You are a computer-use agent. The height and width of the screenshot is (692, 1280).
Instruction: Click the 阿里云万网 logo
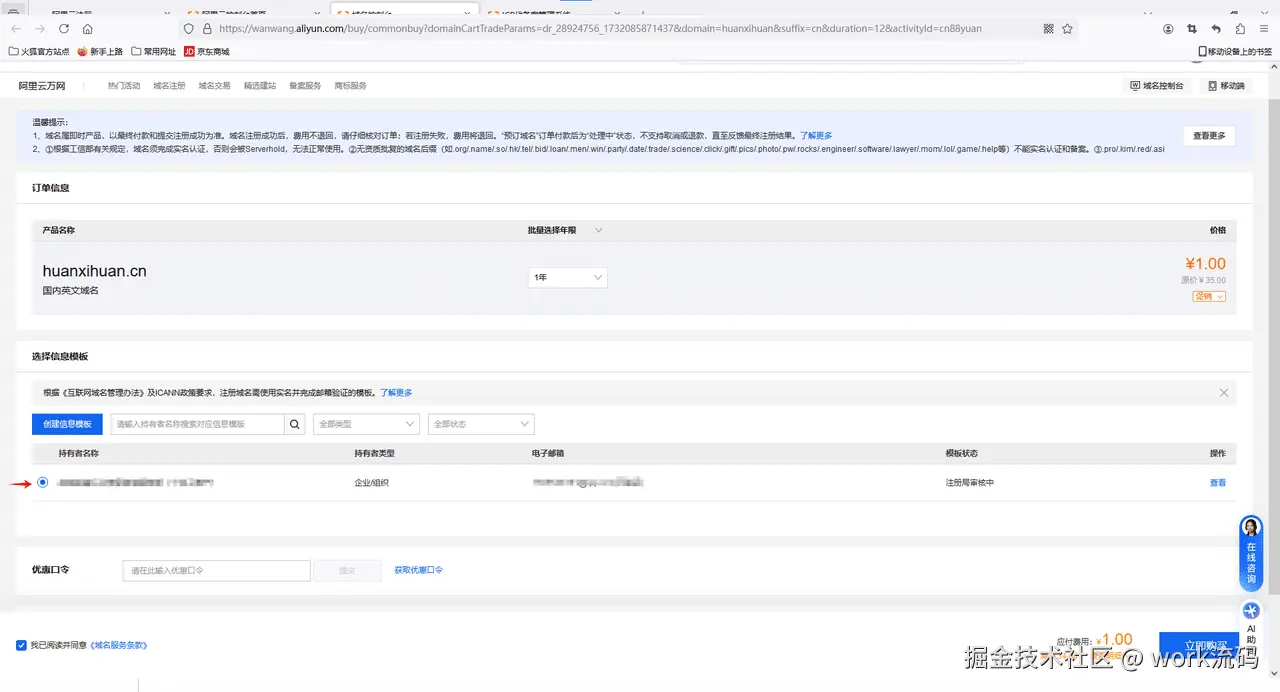43,86
